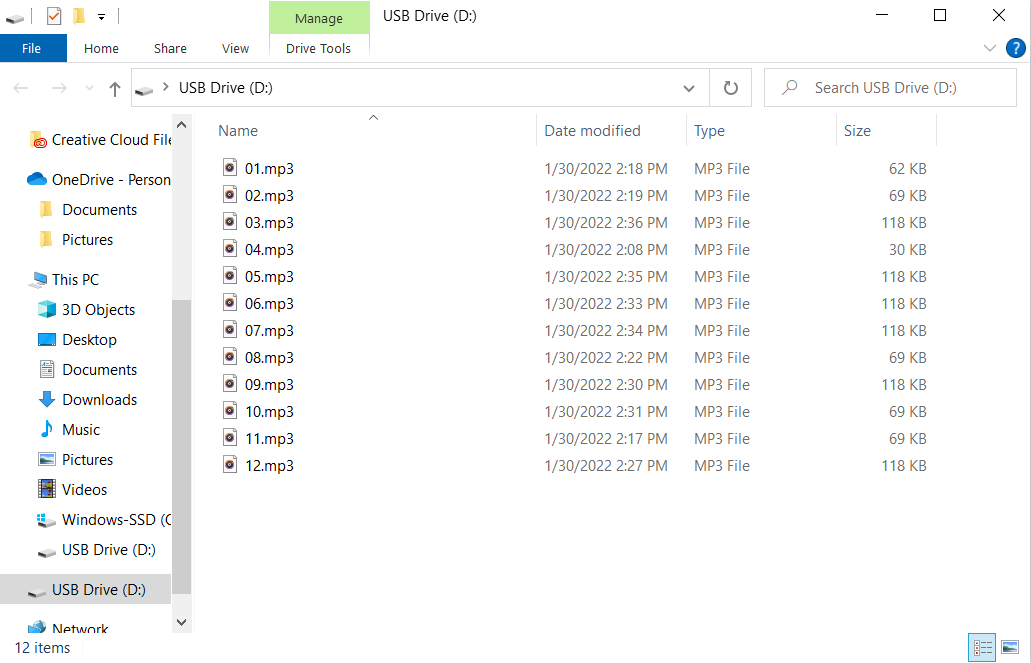Click the USB drive icon in Quick Access Toolbar
This screenshot has height=663, width=1031.
pyautogui.click(x=13, y=16)
